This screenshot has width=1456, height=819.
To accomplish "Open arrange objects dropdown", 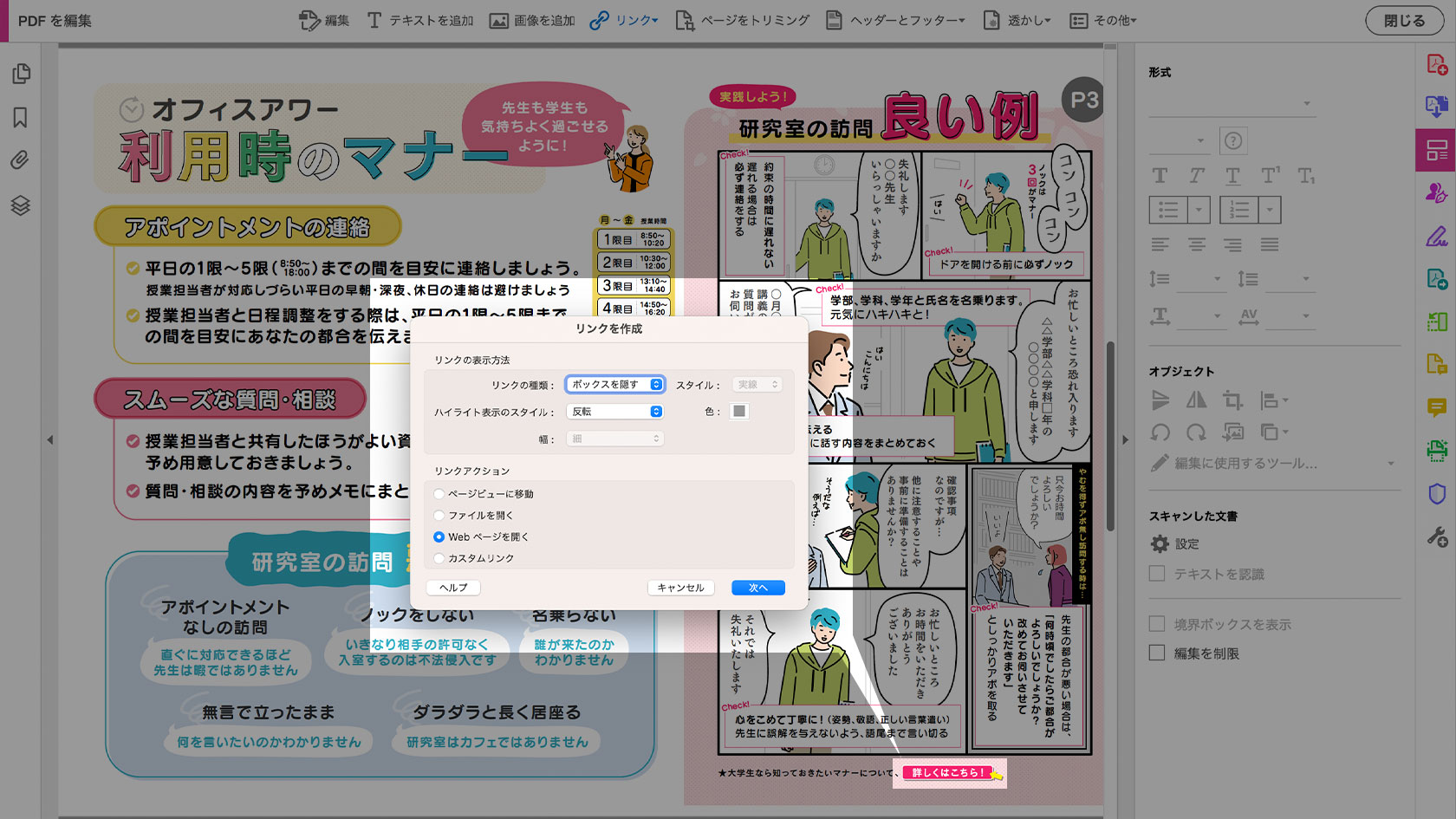I will pos(1274,432).
